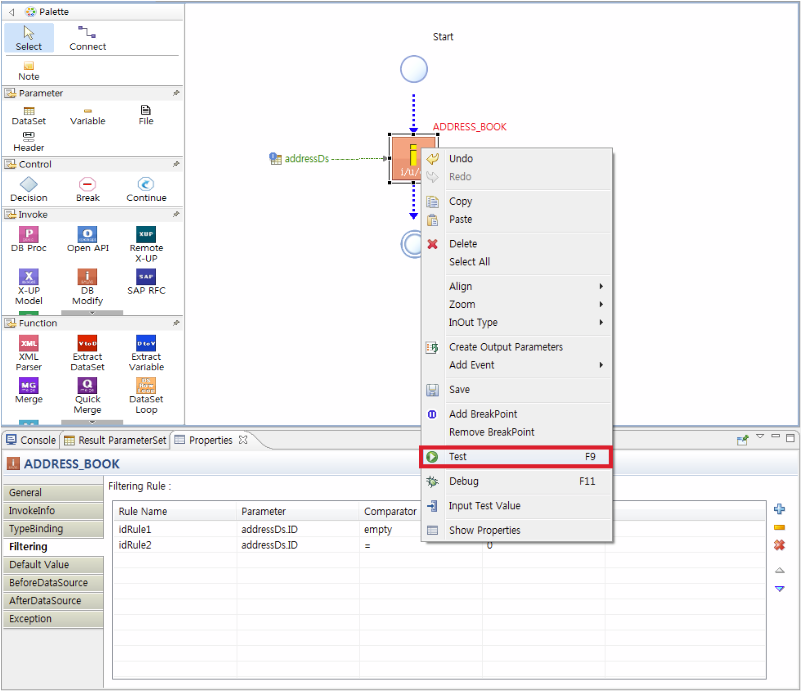802x692 pixels.
Task: Collapse the Invoke drawer header
Action: click(93, 214)
